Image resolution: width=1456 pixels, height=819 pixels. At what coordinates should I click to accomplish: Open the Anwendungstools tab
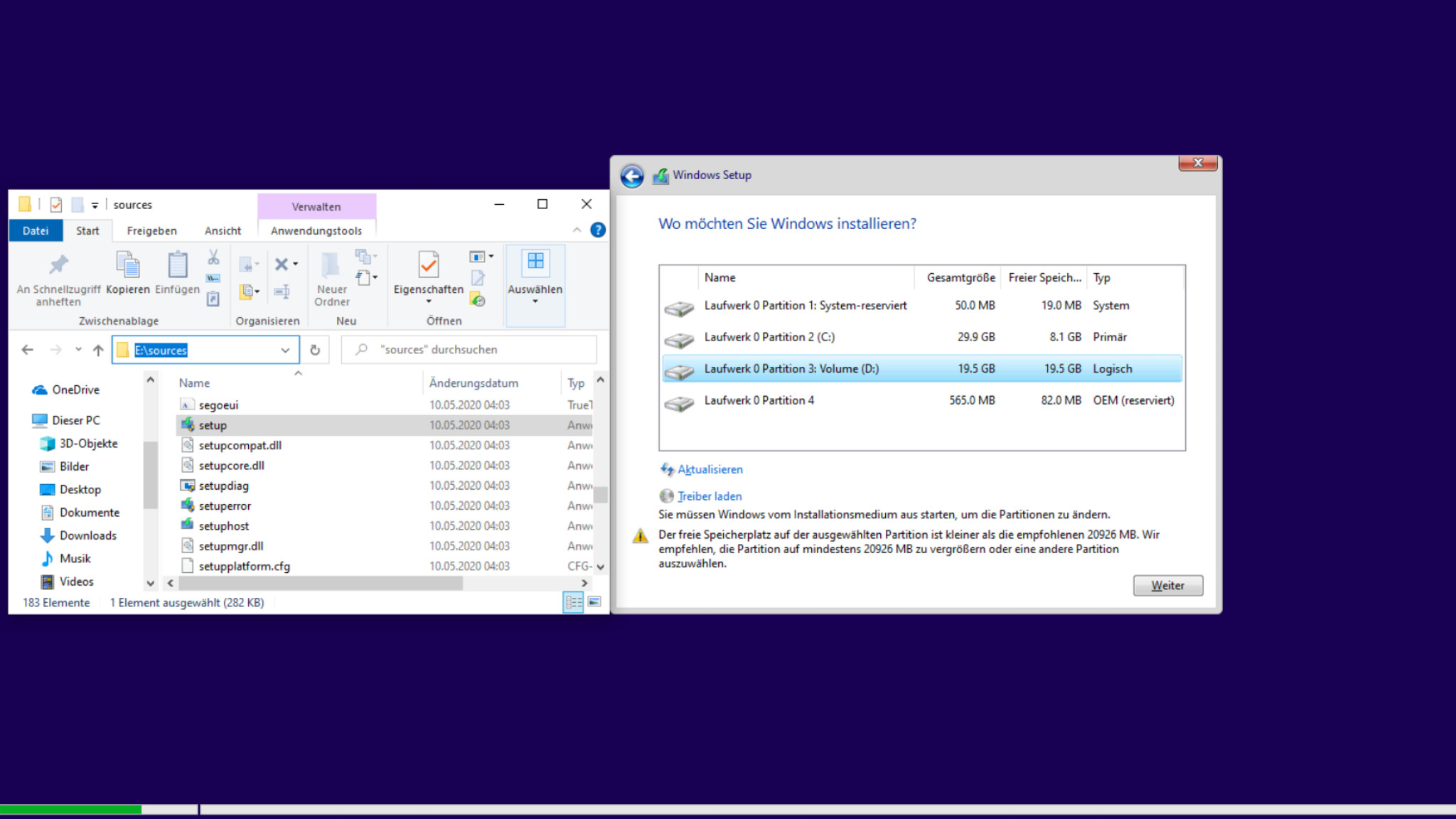[316, 230]
